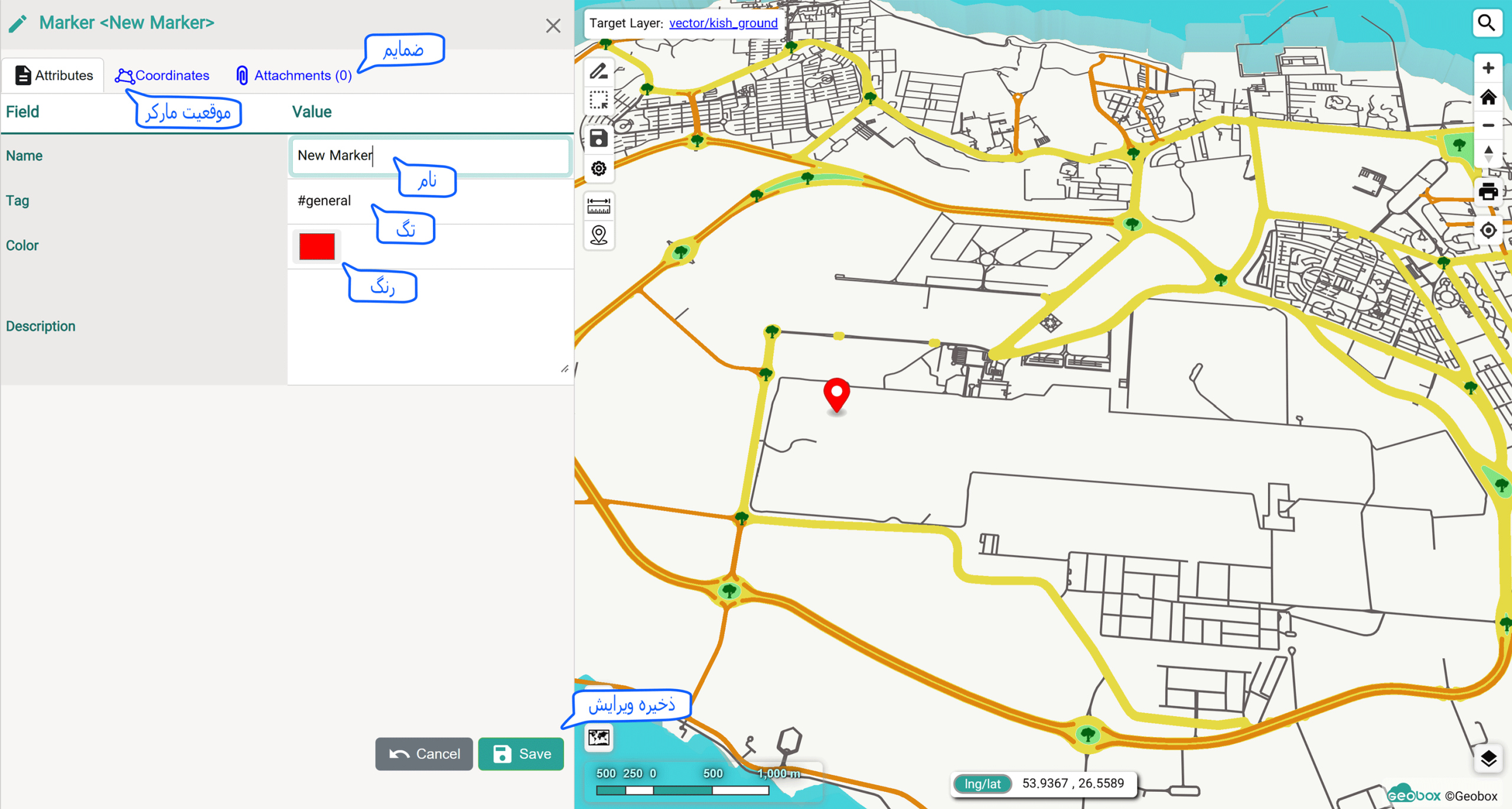Locate my position with target icon
1512x809 pixels.
click(1488, 230)
